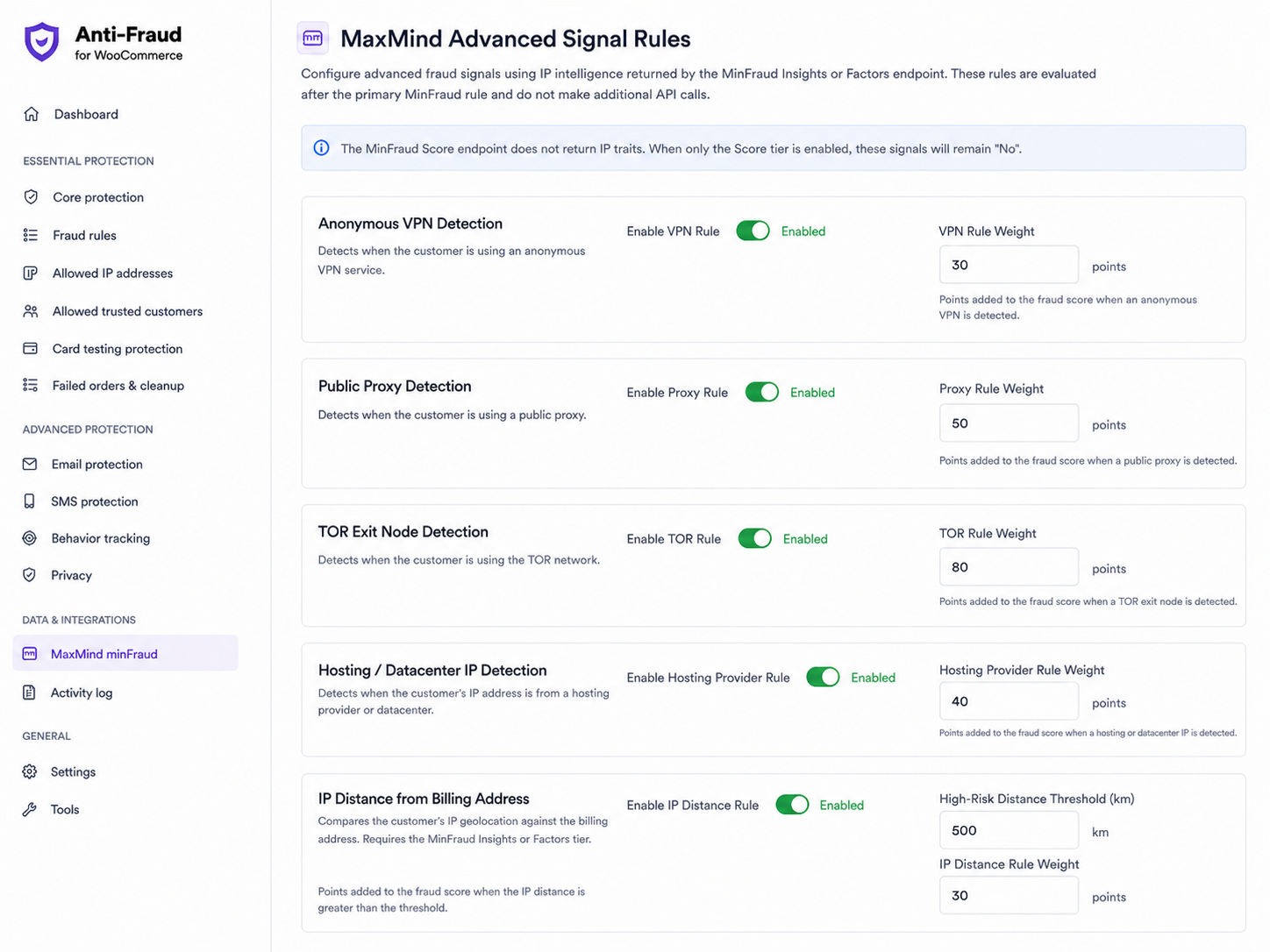Toggle the Enable TOR Rule switch
The width and height of the screenshot is (1270, 952).
point(755,538)
